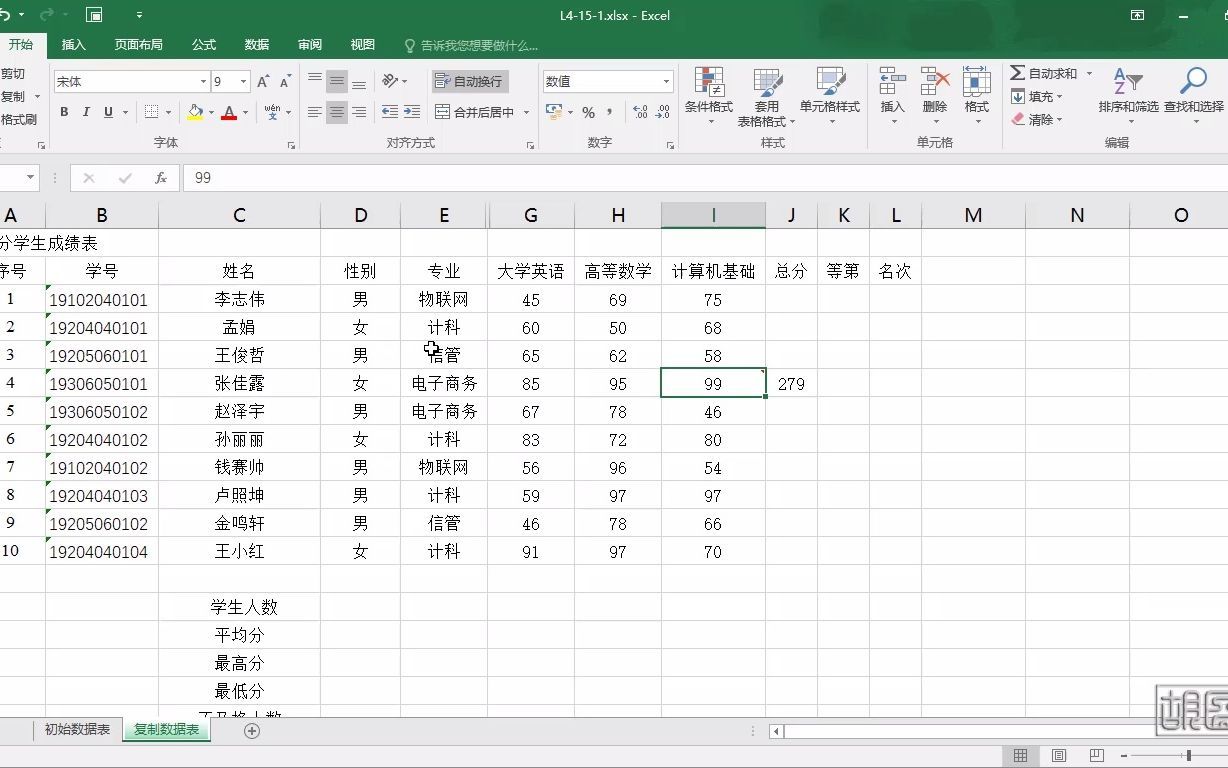
Task: Open 查找和选择 find and select
Action: 1193,97
